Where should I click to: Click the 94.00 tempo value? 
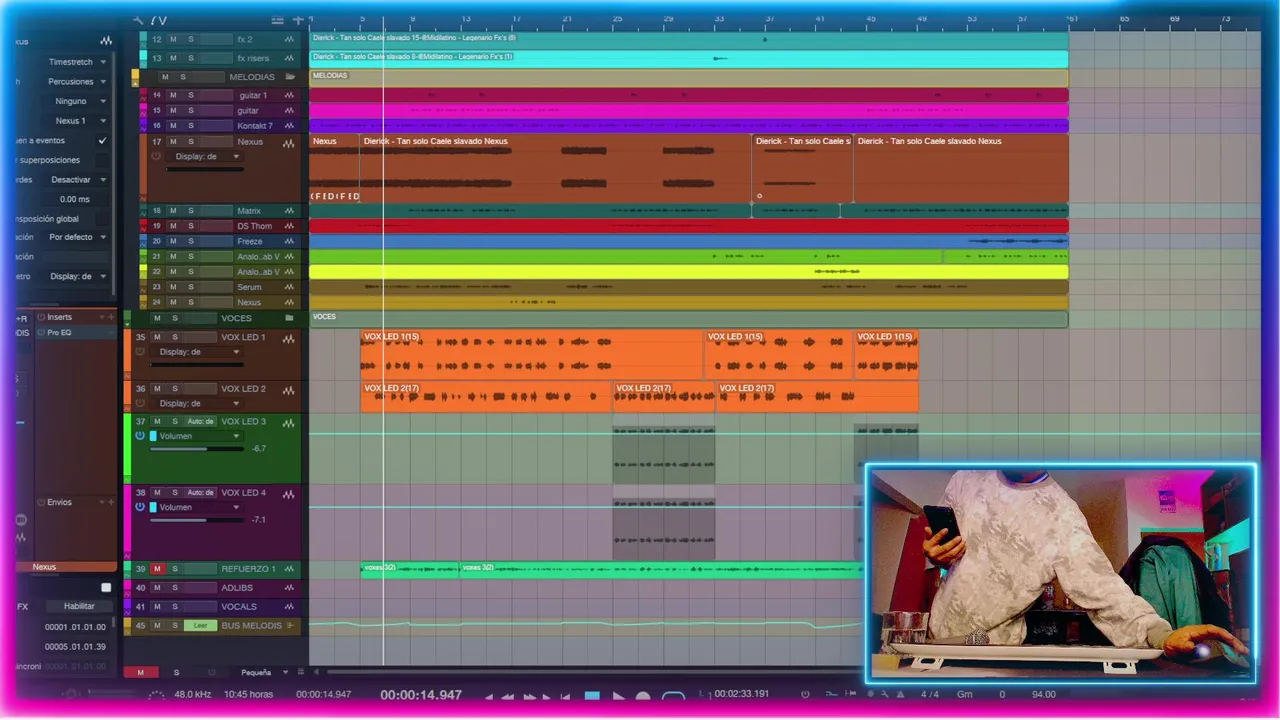[1044, 694]
